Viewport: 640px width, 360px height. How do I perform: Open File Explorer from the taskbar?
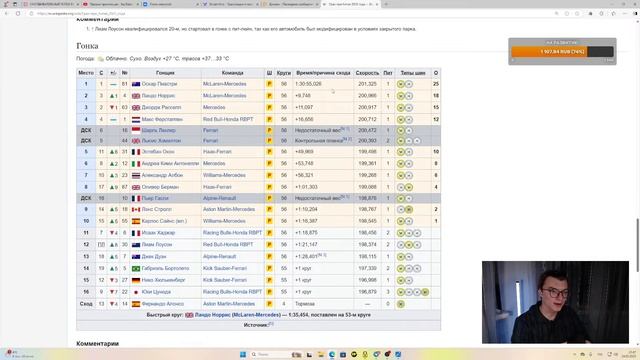tap(321, 354)
